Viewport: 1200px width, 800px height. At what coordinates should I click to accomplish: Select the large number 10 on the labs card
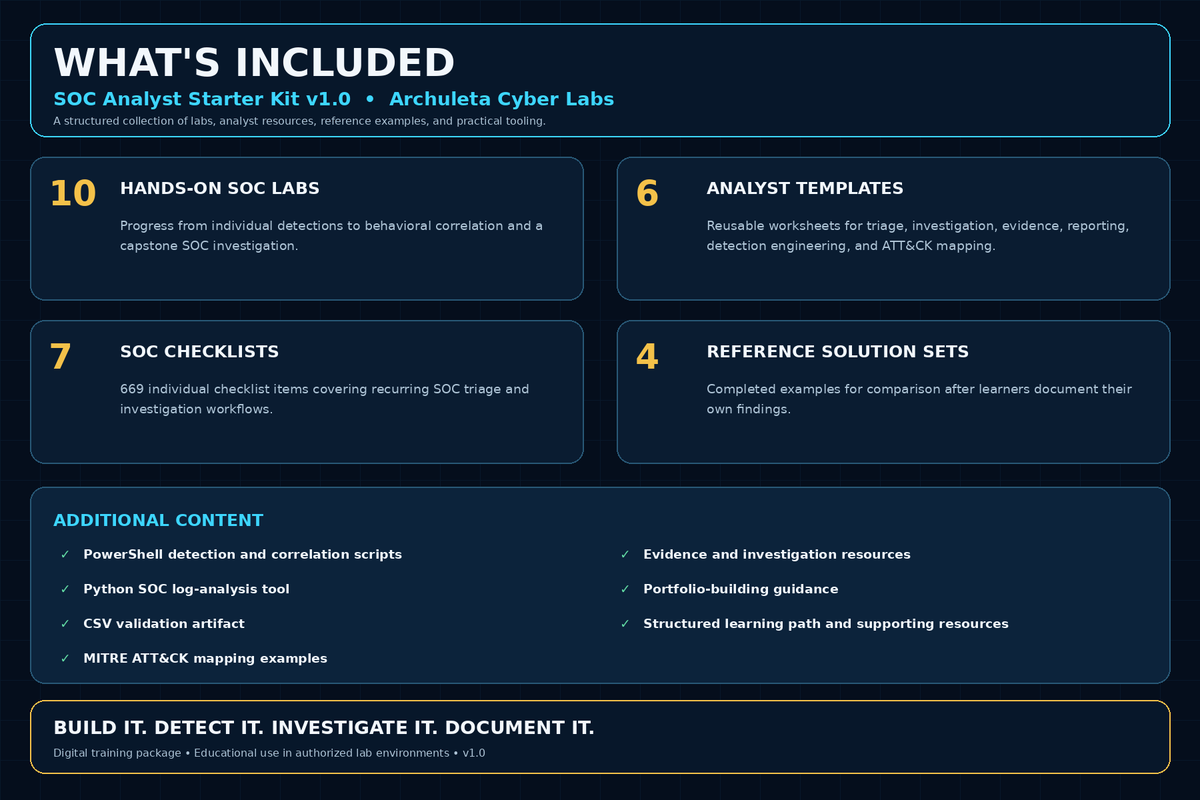point(72,193)
